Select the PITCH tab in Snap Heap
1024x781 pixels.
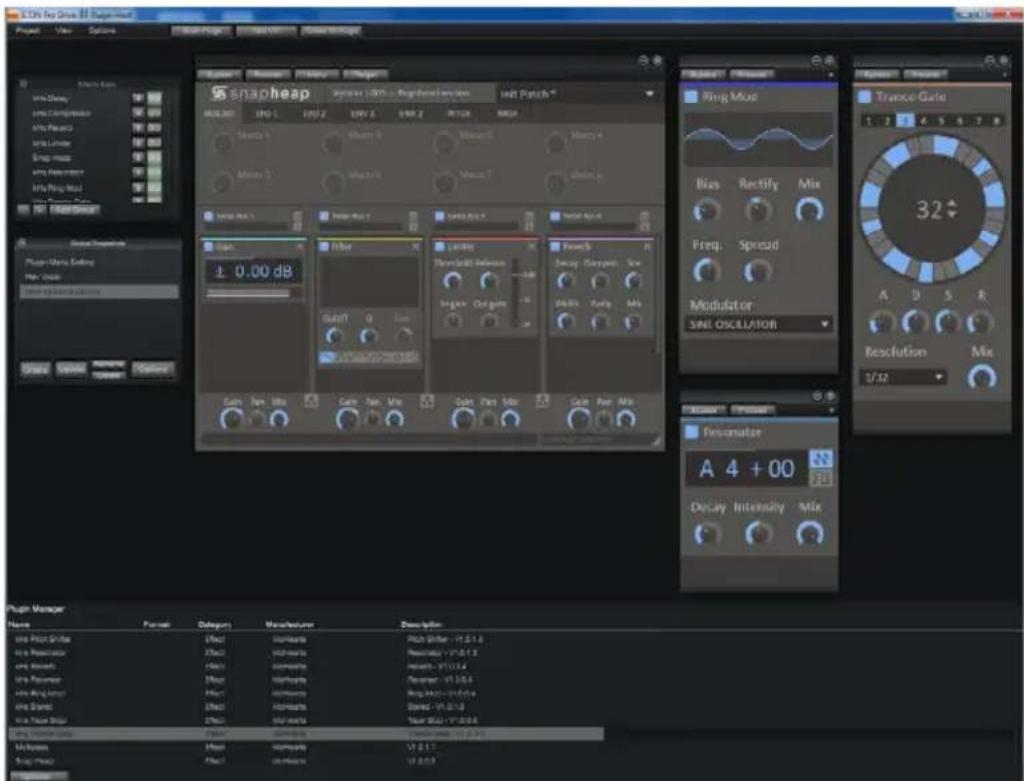click(458, 114)
